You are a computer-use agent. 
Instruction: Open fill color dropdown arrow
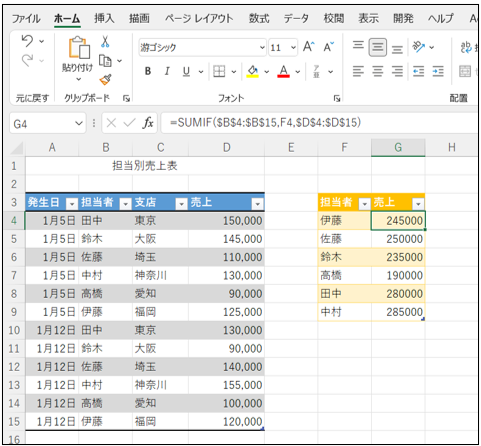267,72
